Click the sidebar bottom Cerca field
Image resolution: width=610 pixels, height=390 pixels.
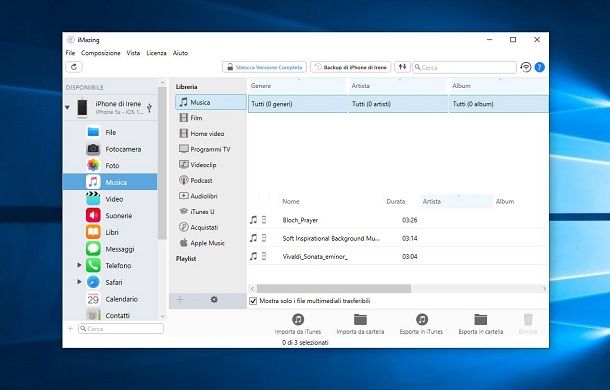(x=121, y=329)
